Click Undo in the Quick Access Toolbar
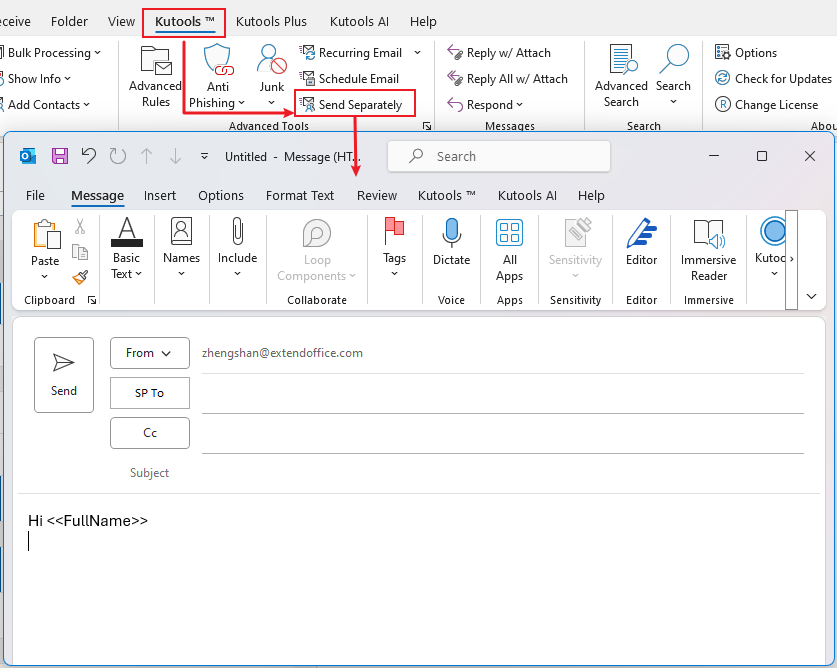837x668 pixels. pos(88,156)
